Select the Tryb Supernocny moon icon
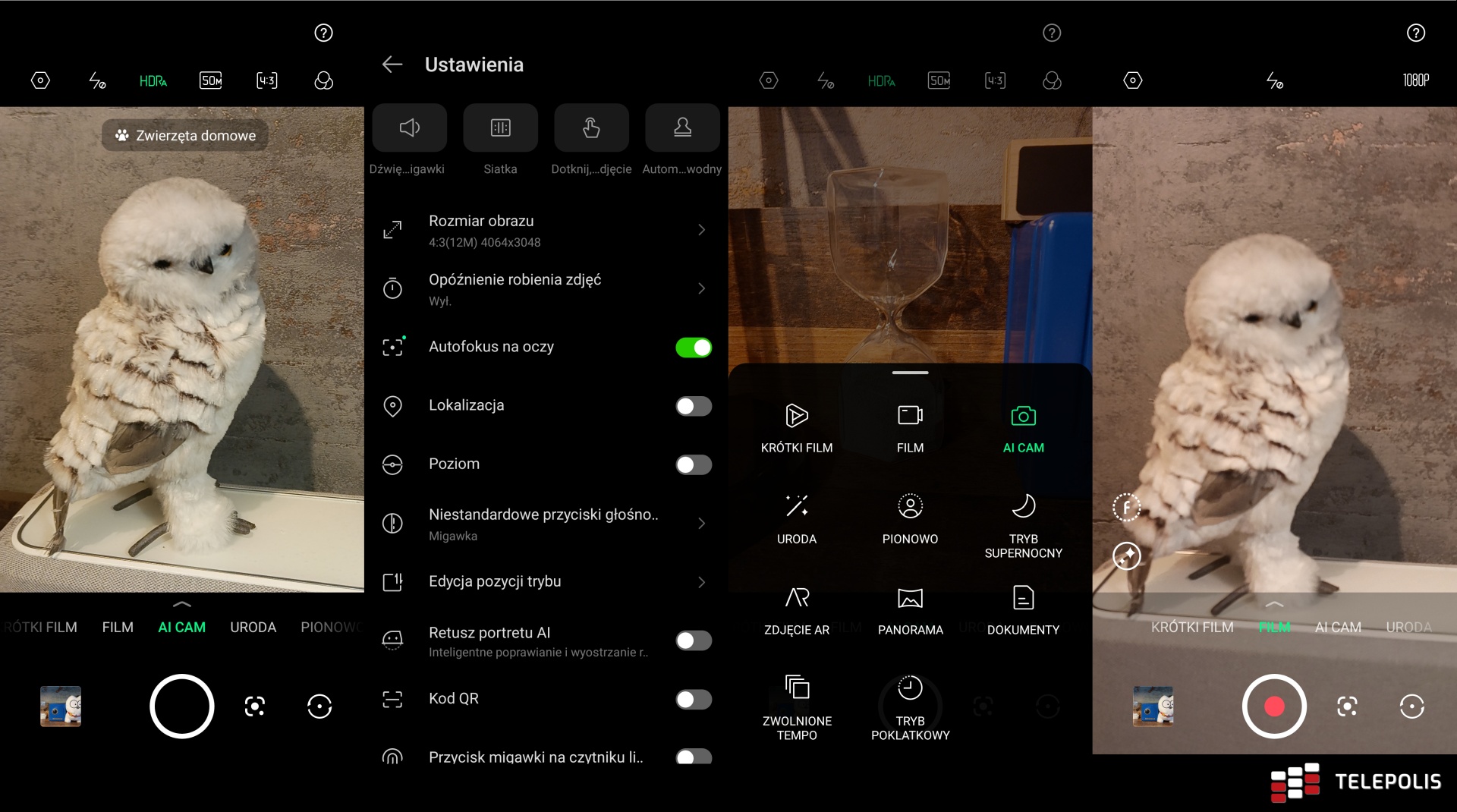1457x812 pixels. coord(1023,506)
